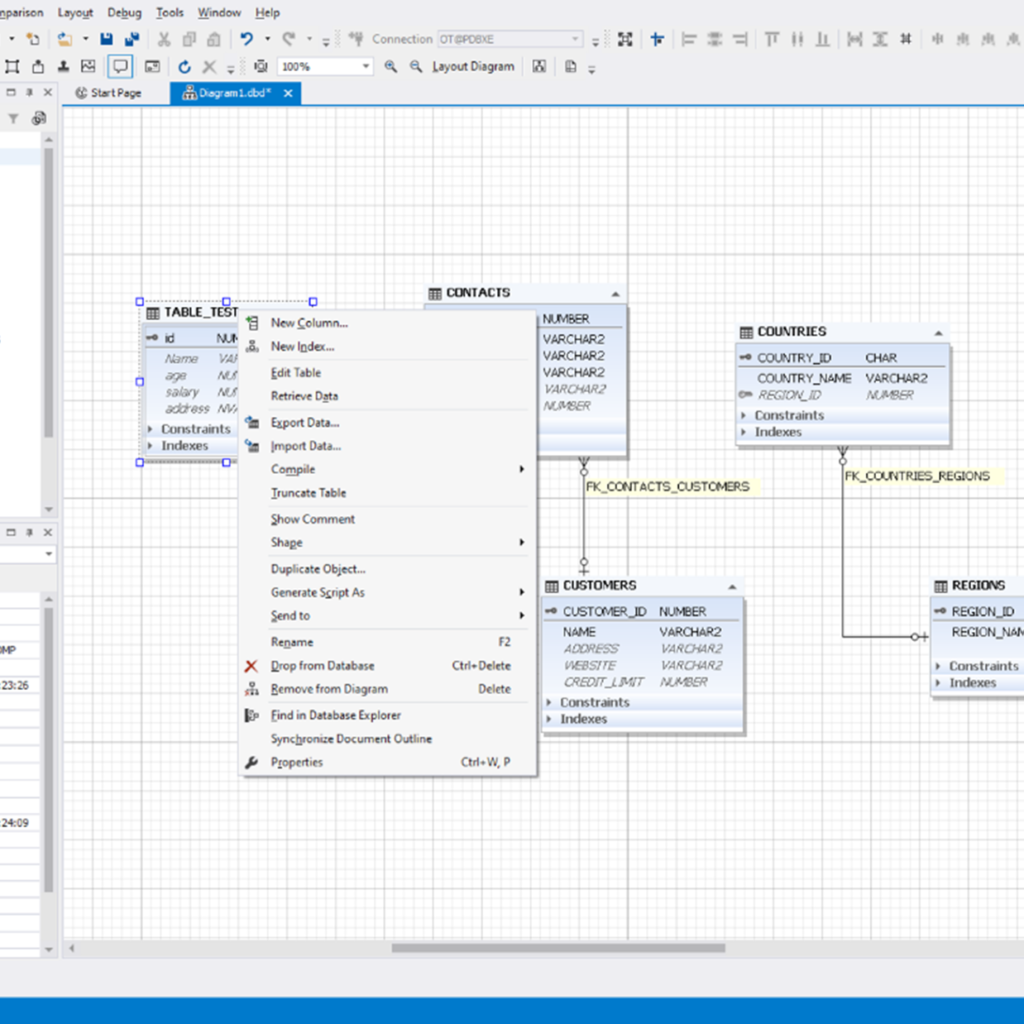Viewport: 1024px width, 1024px height.
Task: Click the Copy icon in toolbar
Action: pyautogui.click(x=189, y=39)
